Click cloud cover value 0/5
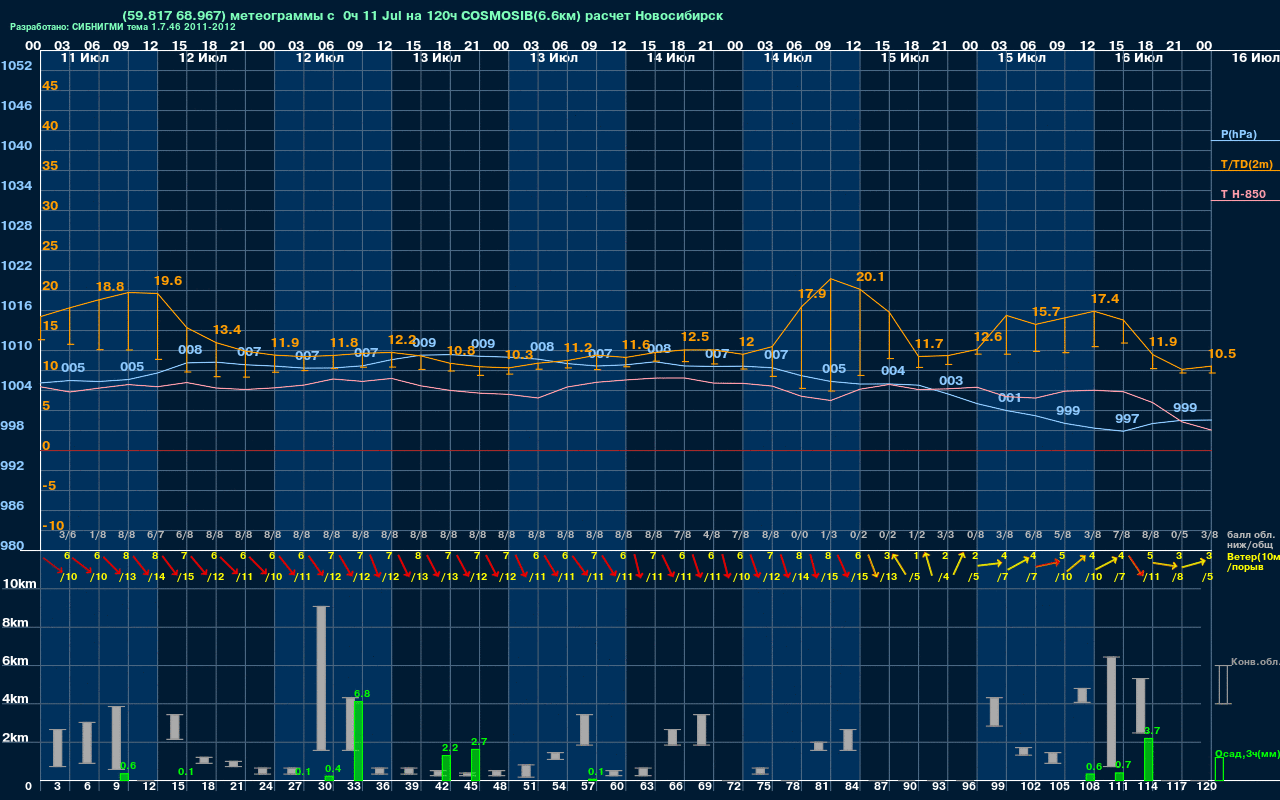The width and height of the screenshot is (1280, 800). [x=1180, y=535]
